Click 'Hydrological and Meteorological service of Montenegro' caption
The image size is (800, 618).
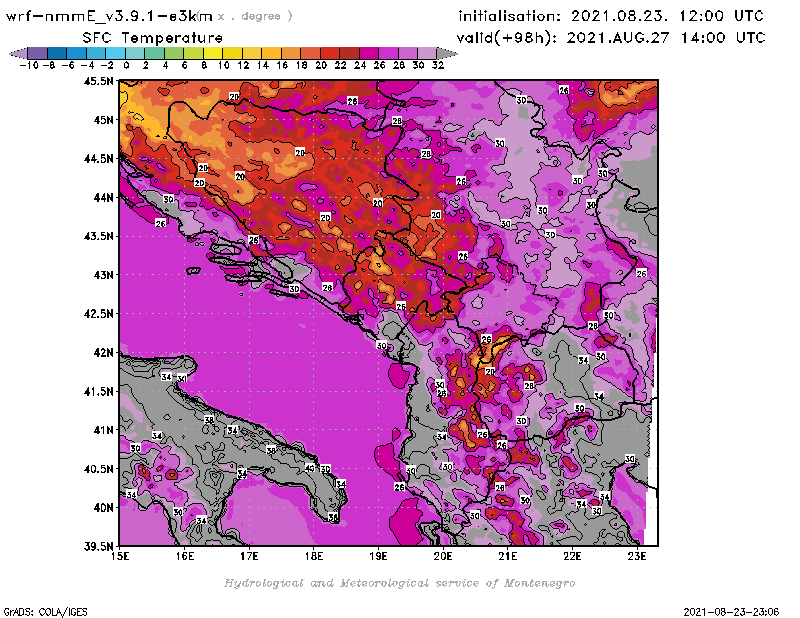(399, 583)
